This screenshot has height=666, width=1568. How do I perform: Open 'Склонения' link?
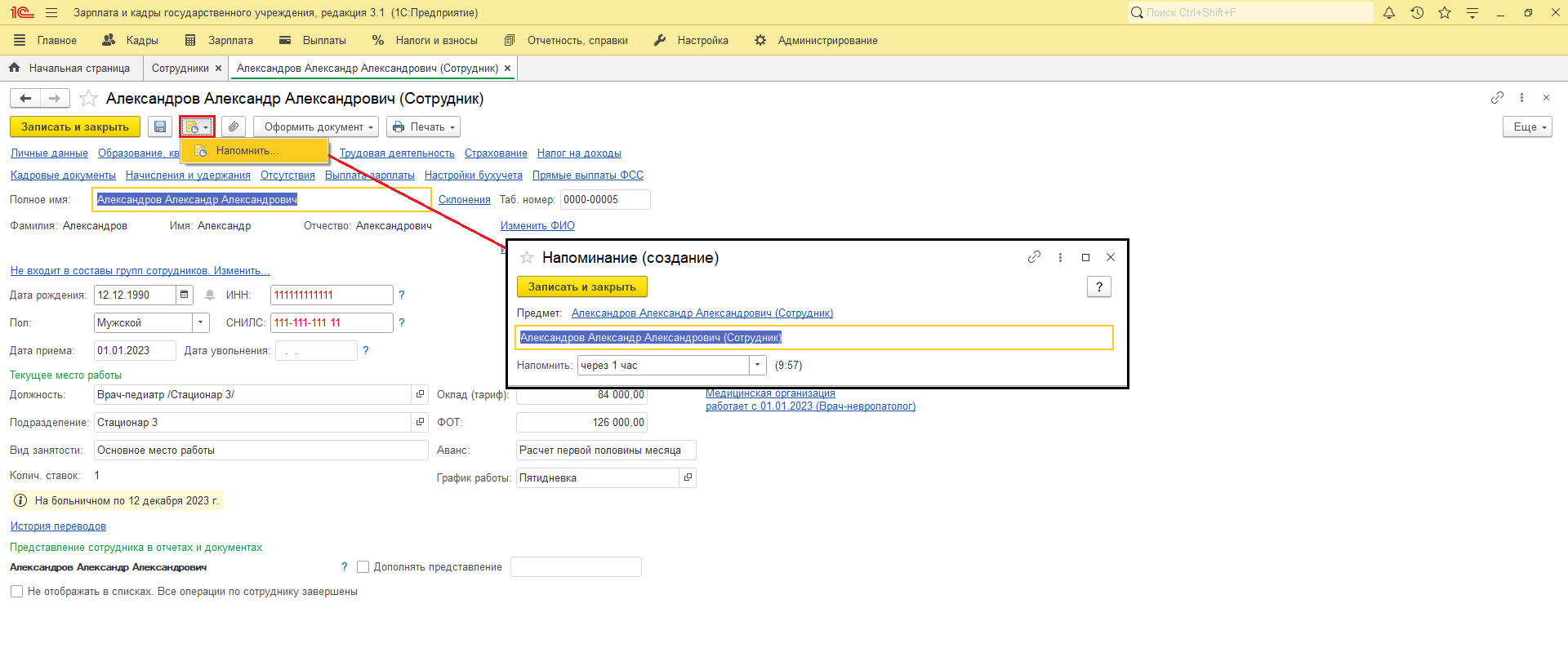coord(465,200)
